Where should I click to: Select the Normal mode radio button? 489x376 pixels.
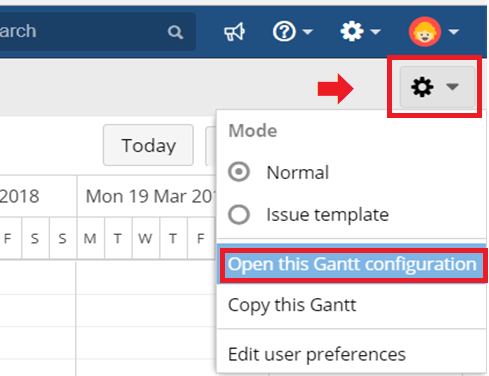(239, 172)
